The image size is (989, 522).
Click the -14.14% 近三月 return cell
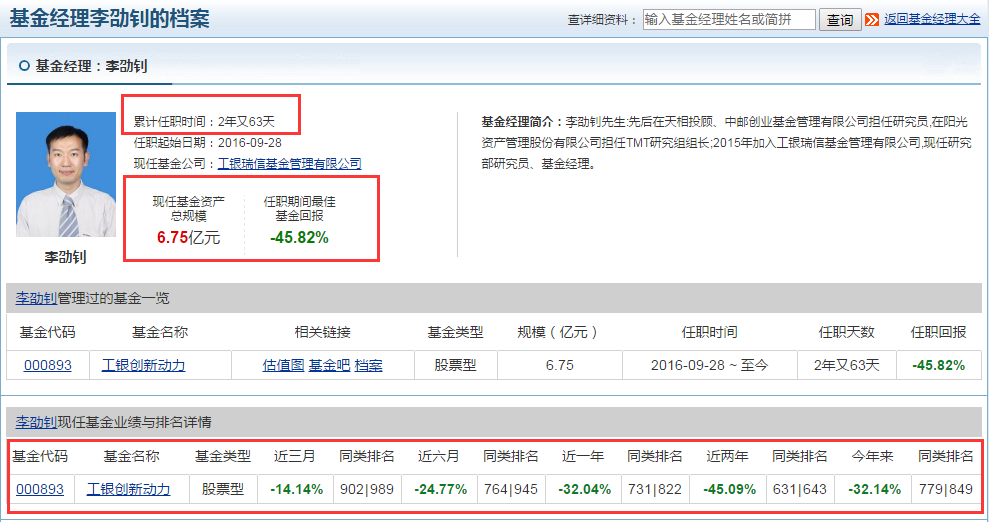(296, 489)
